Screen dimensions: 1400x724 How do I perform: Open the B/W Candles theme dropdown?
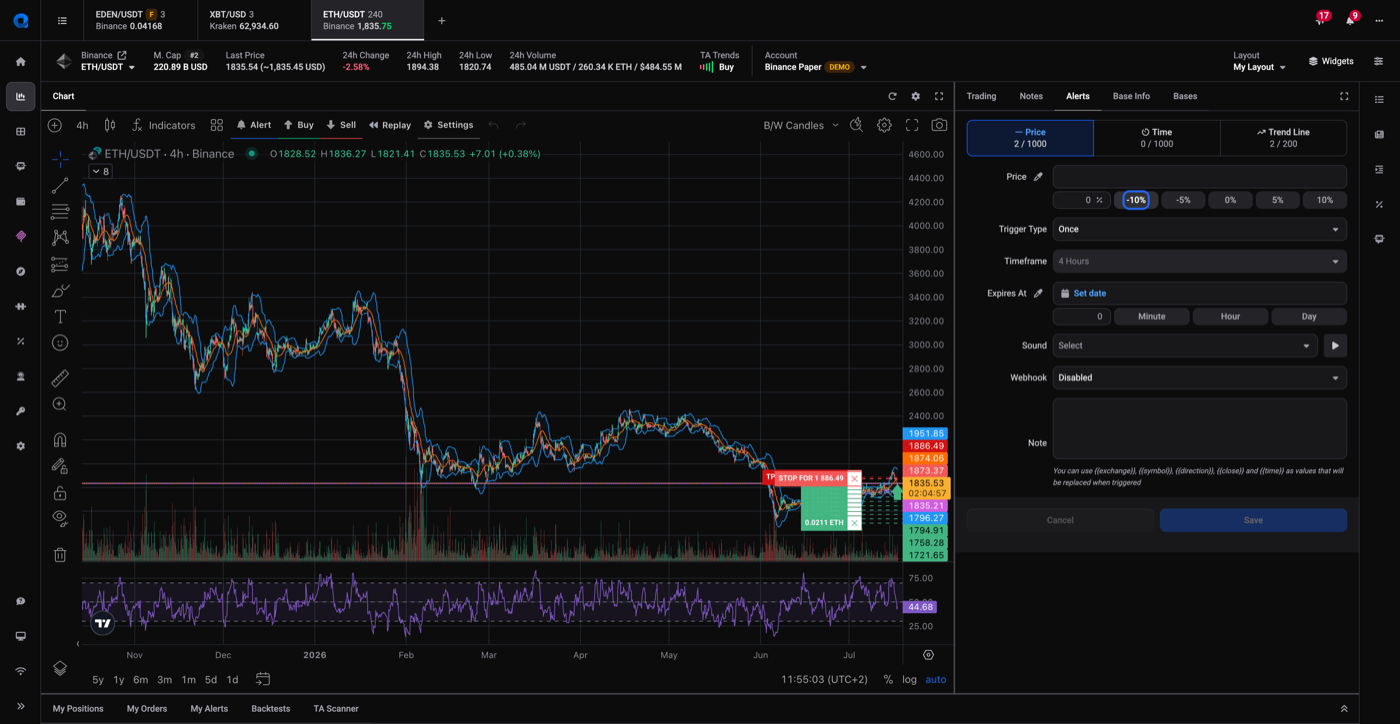[x=801, y=125]
